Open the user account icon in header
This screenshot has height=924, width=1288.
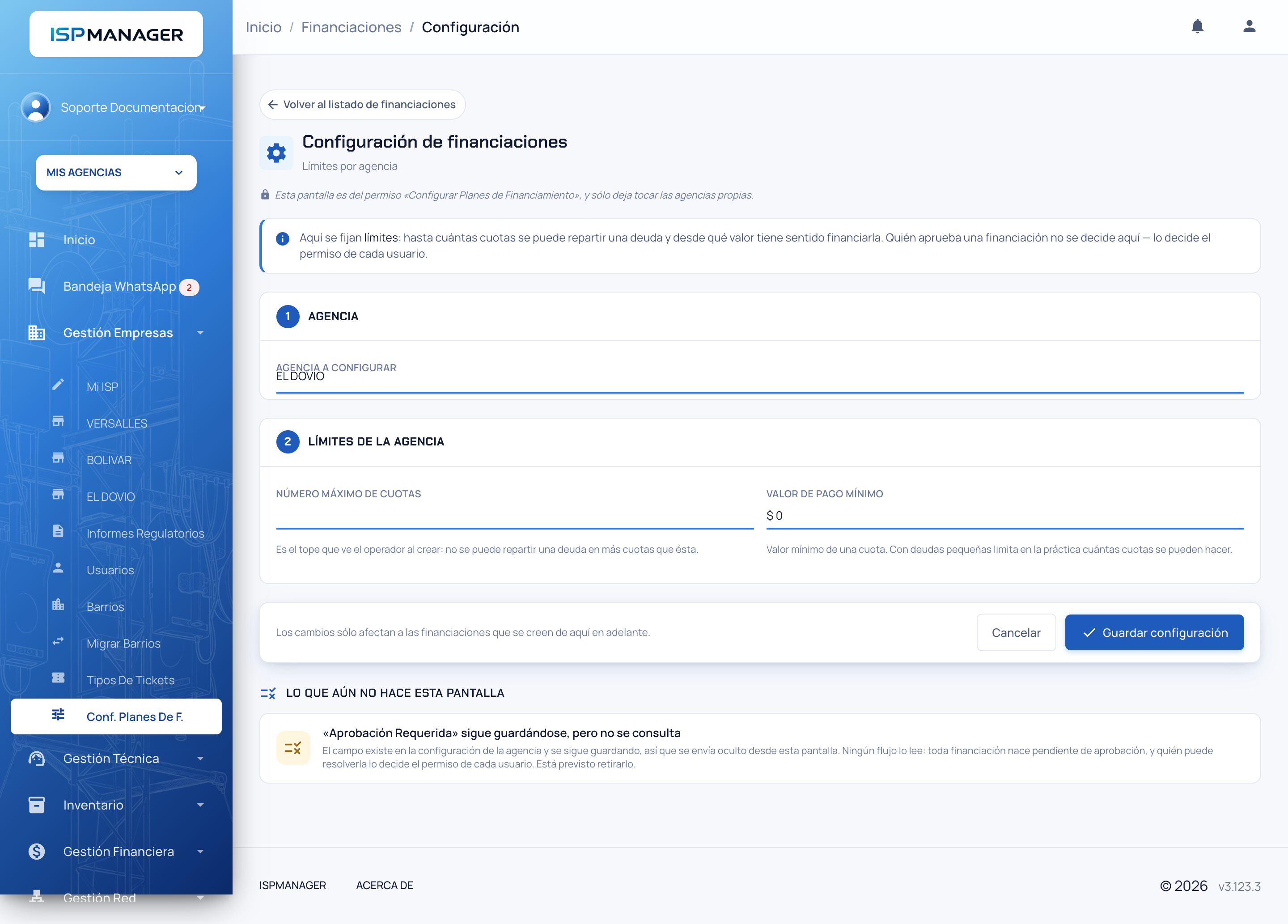point(1249,26)
